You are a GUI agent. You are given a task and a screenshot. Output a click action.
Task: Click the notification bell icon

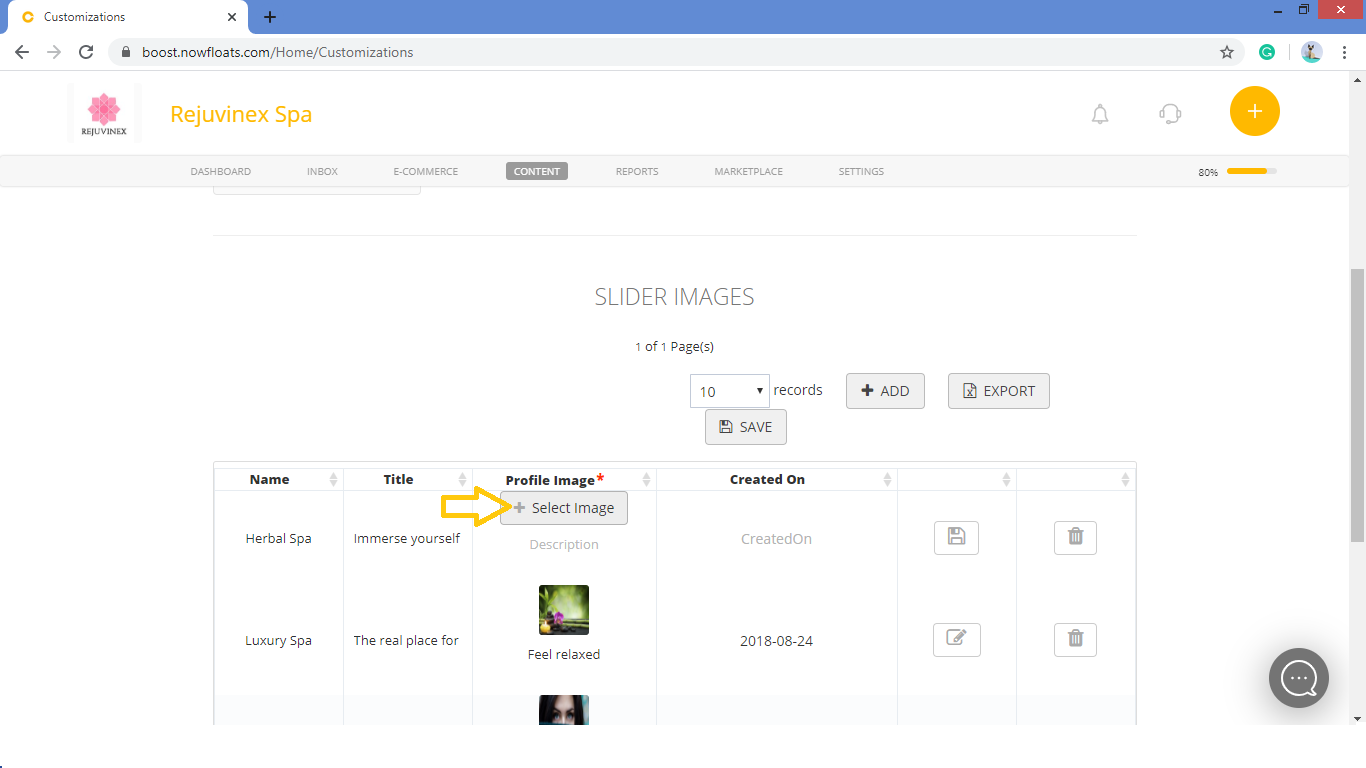1100,114
